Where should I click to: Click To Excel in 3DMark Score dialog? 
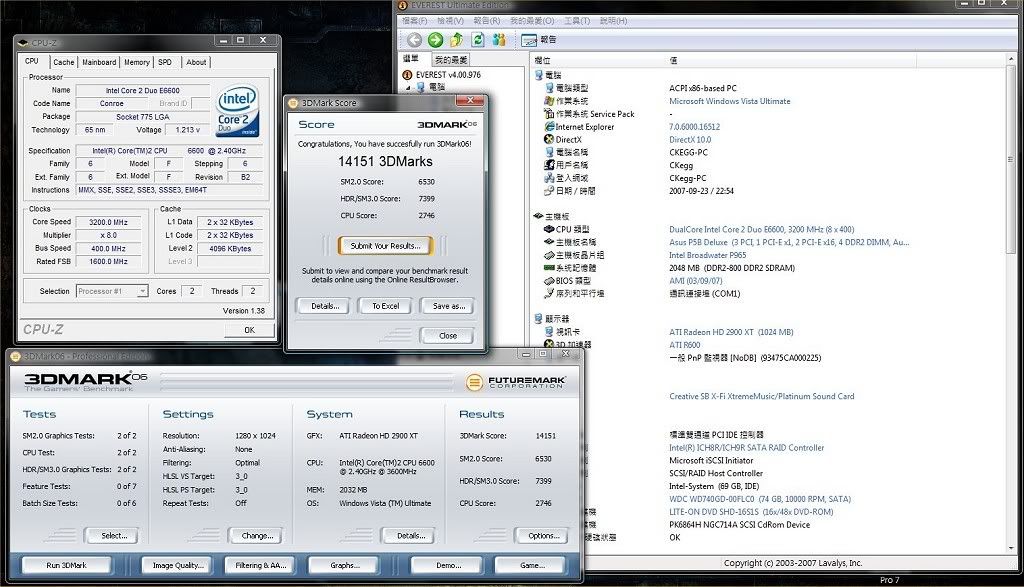point(385,306)
